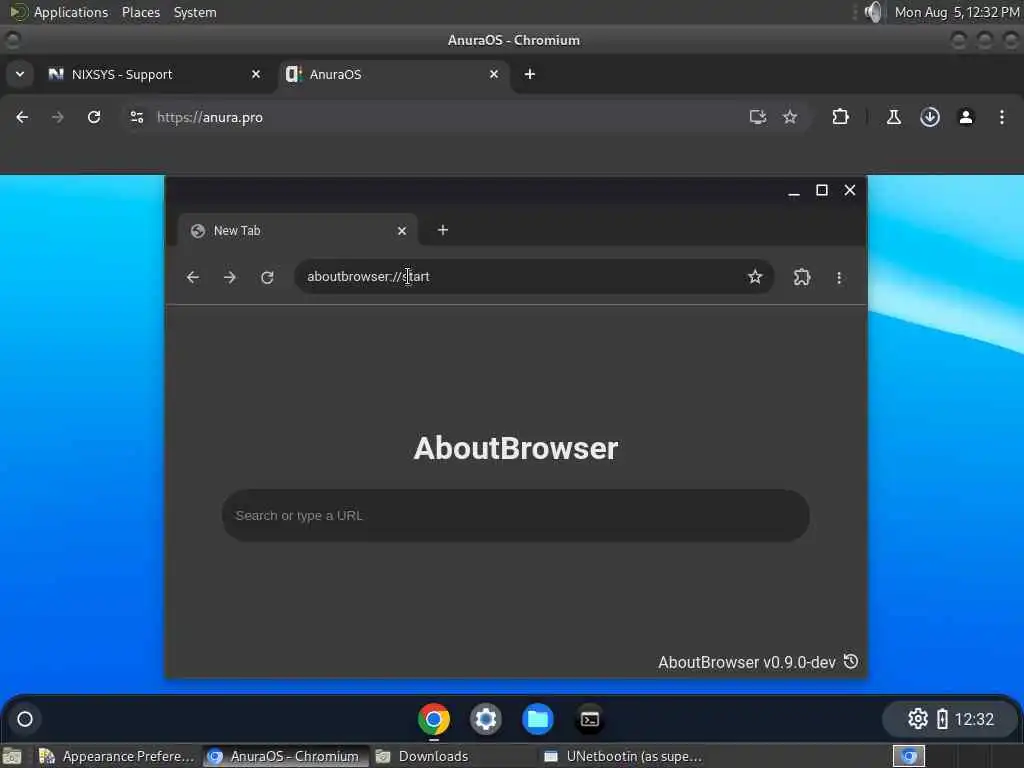View site information icon beside anura.pro URL

point(137,118)
